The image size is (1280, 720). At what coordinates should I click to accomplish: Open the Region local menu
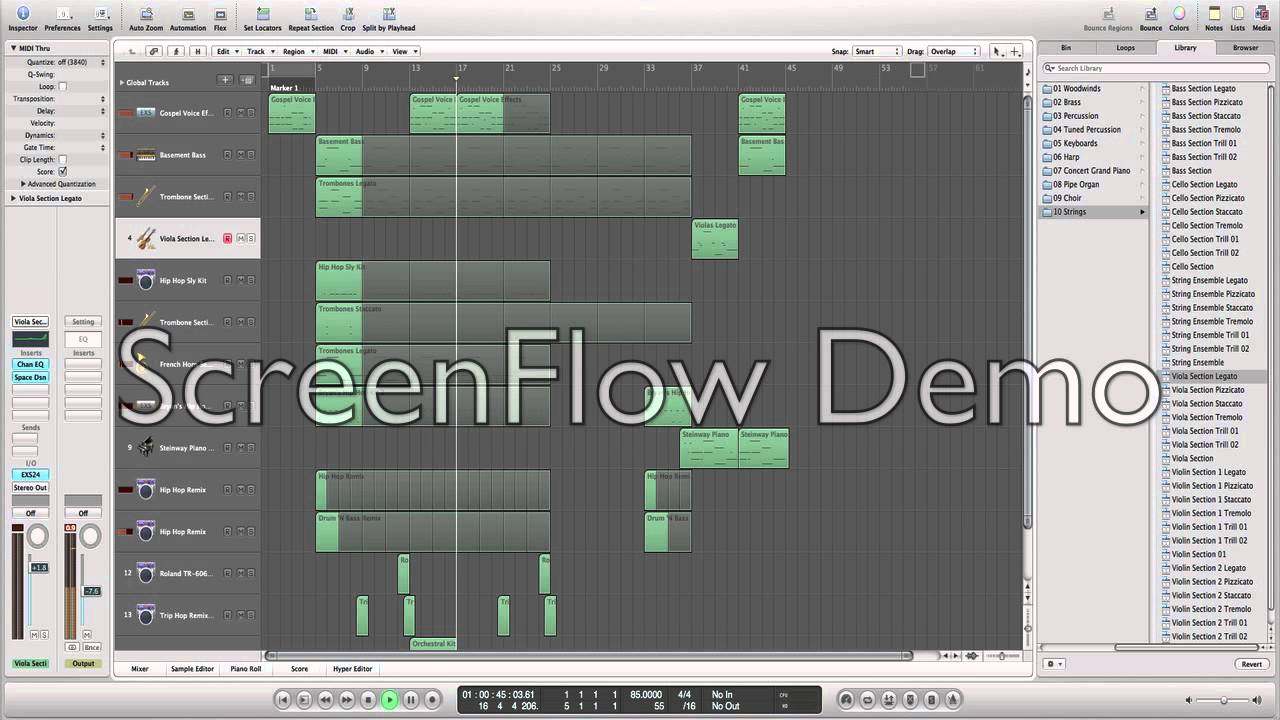(x=297, y=51)
